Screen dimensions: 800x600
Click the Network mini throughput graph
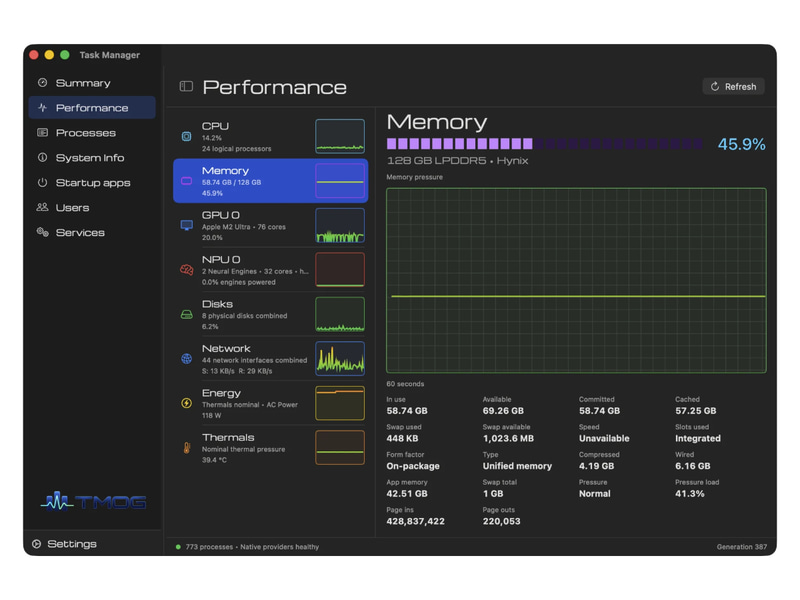coord(340,359)
